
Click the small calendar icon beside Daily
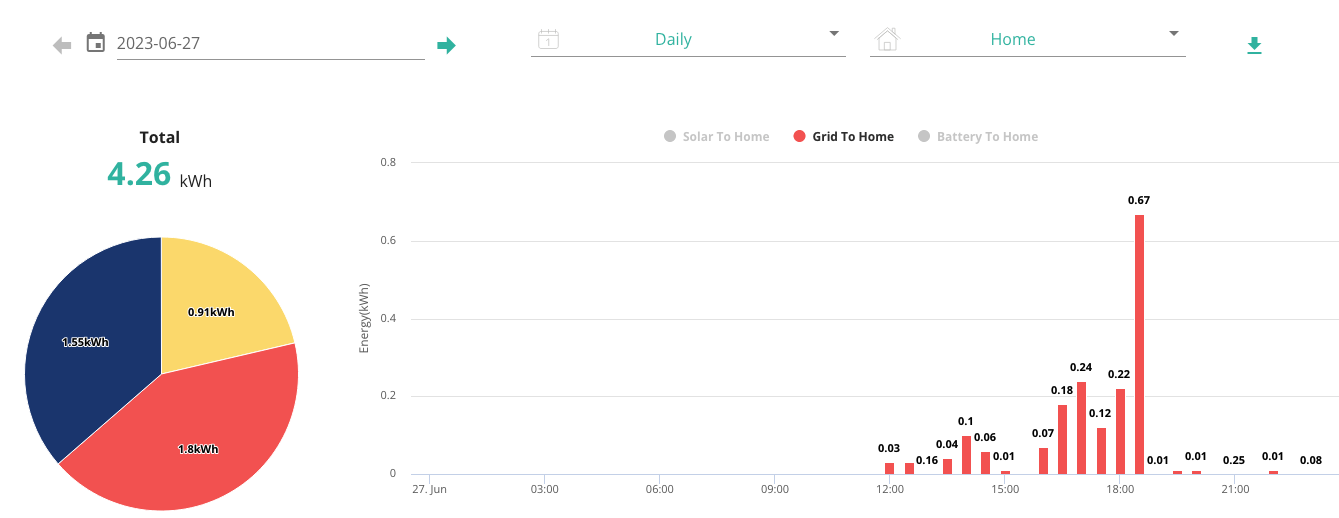click(x=548, y=40)
